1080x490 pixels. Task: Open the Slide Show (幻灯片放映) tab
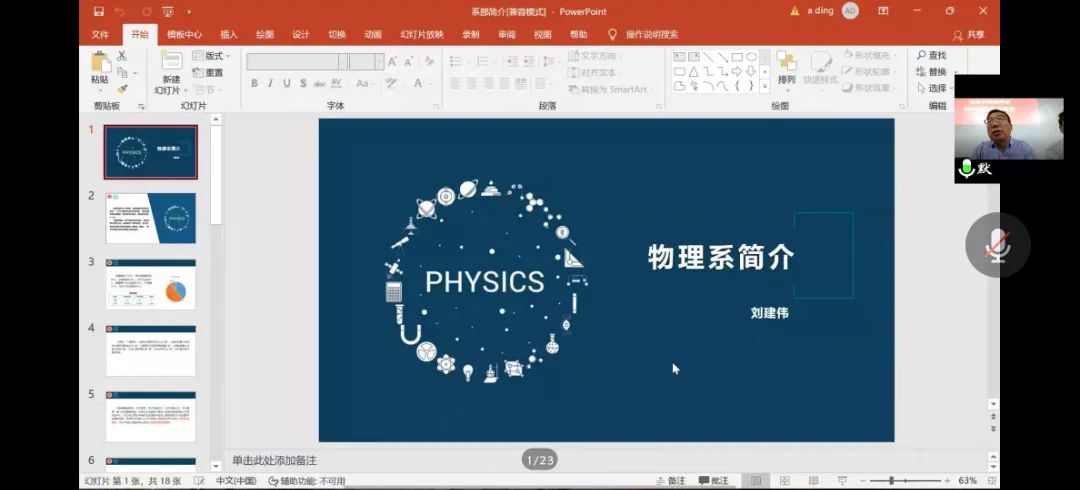tap(421, 34)
